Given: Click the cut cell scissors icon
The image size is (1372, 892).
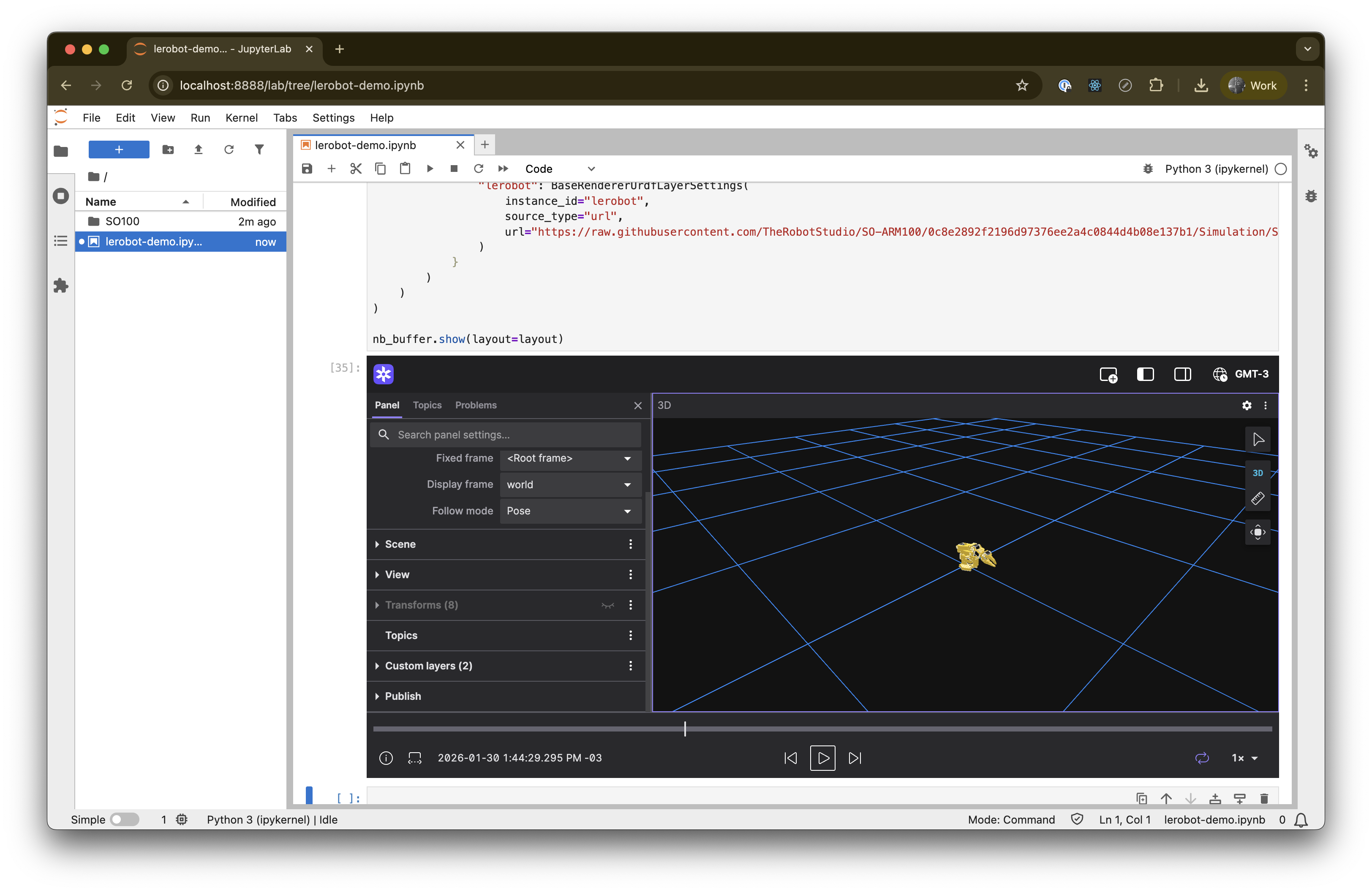Looking at the screenshot, I should pyautogui.click(x=356, y=168).
